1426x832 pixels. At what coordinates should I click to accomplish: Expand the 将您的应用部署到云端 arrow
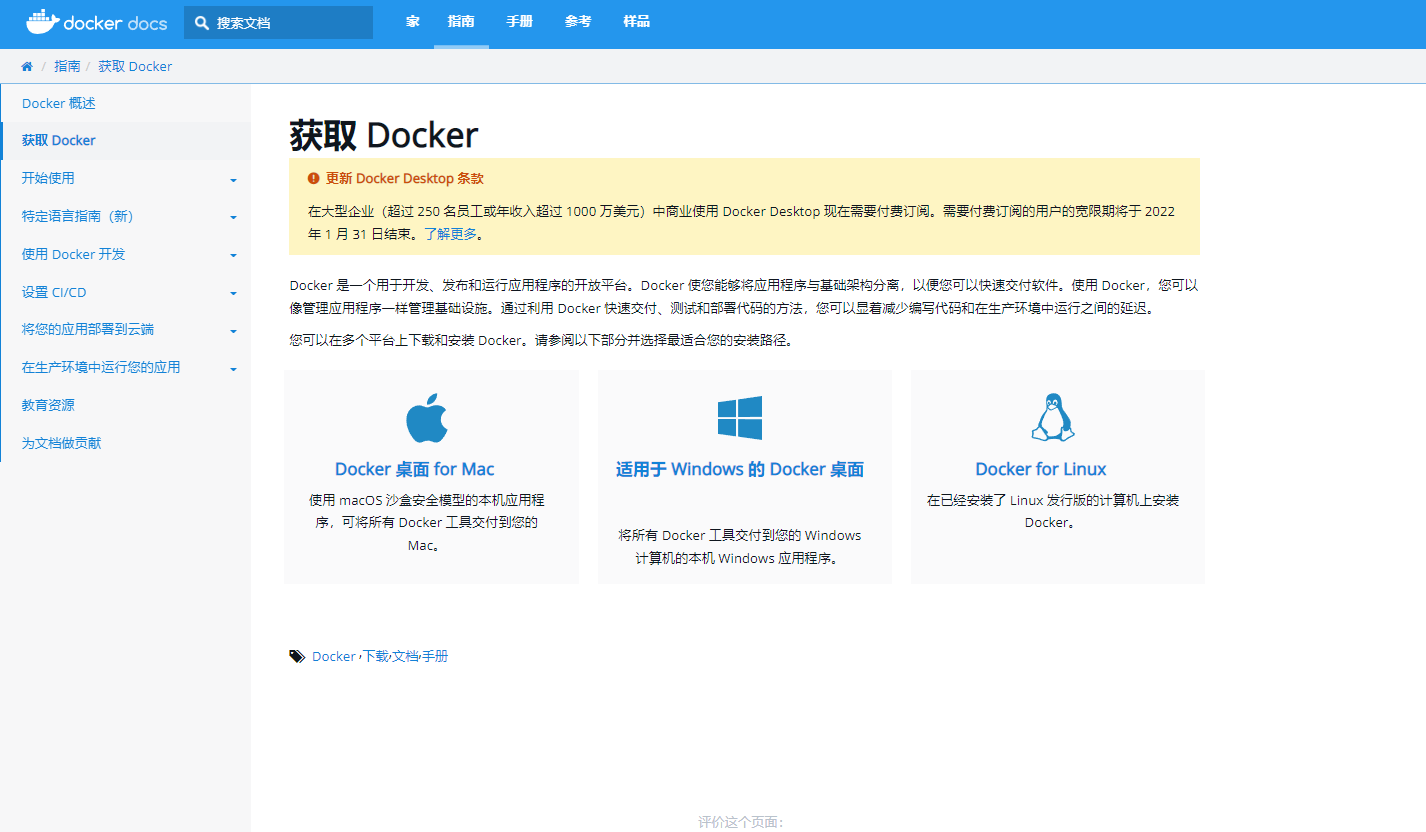(233, 331)
